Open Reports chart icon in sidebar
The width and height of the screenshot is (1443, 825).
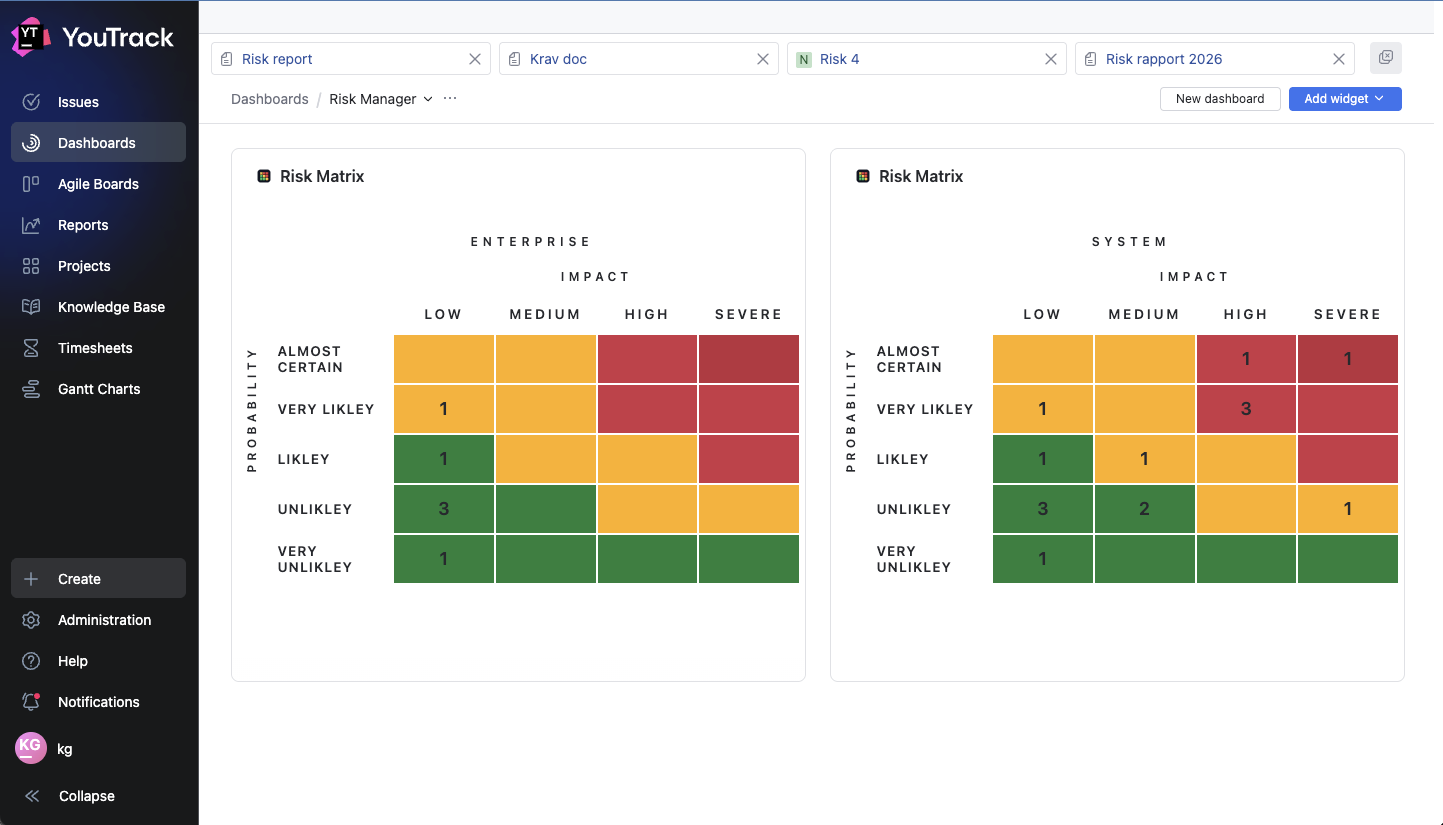[31, 225]
